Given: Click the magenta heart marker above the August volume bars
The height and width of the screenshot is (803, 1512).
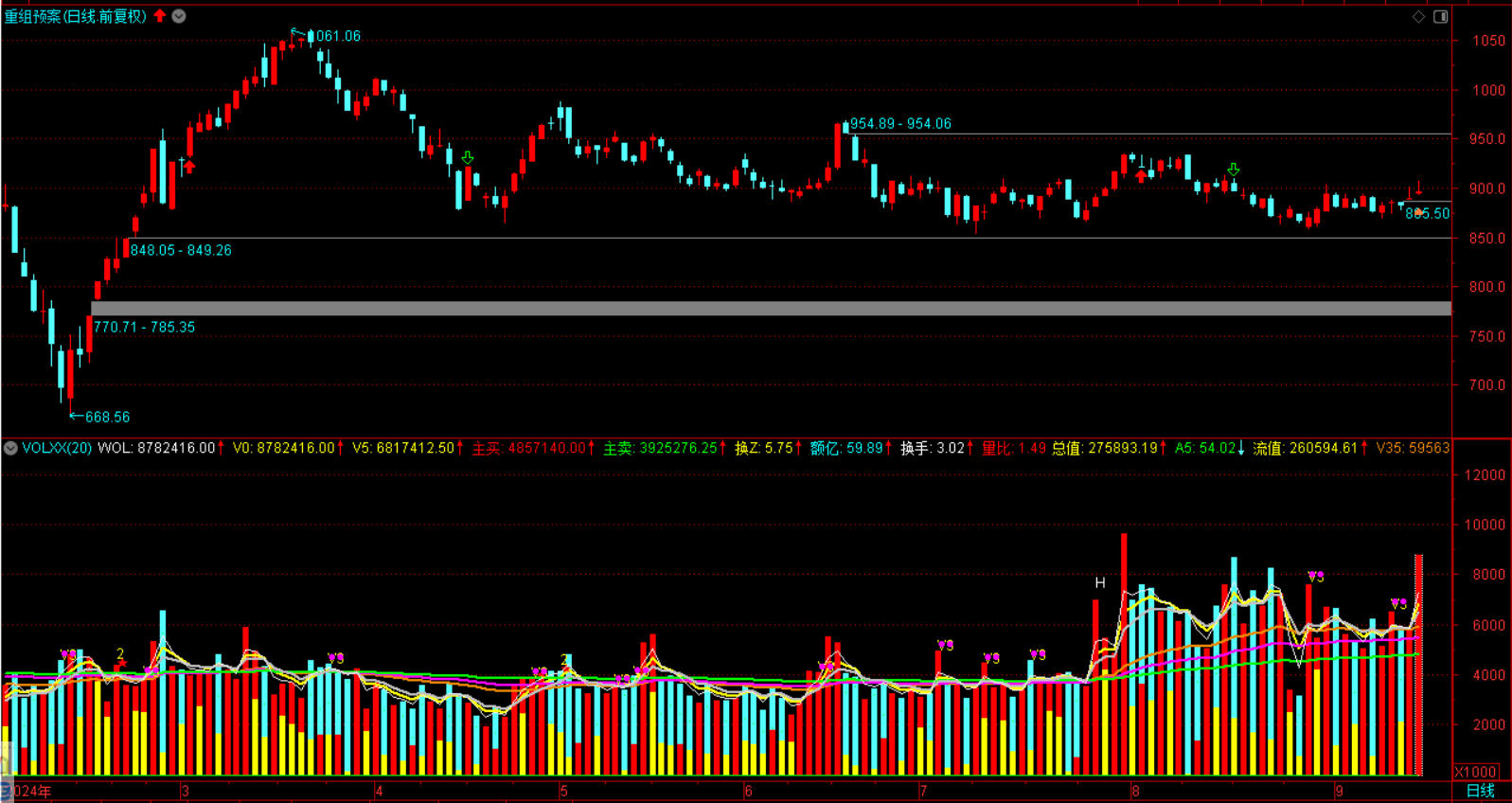Looking at the screenshot, I should click(x=1316, y=576).
